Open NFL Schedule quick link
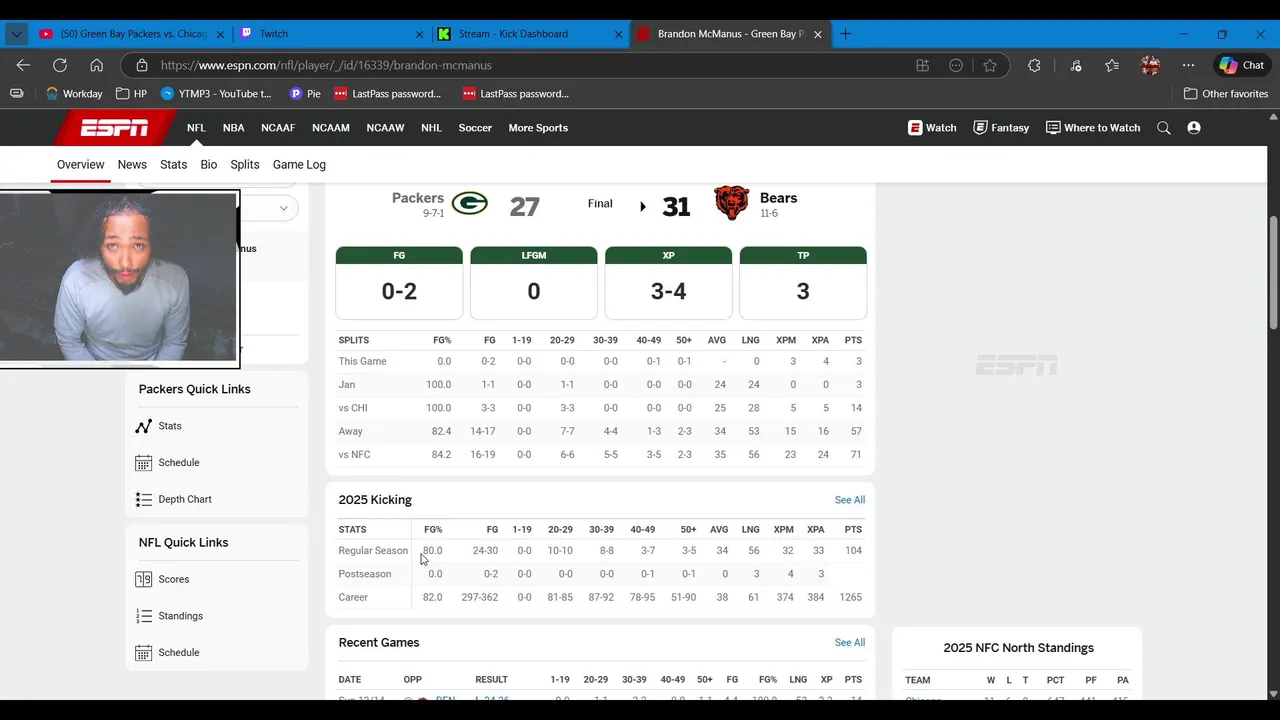The width and height of the screenshot is (1280, 720). (179, 653)
